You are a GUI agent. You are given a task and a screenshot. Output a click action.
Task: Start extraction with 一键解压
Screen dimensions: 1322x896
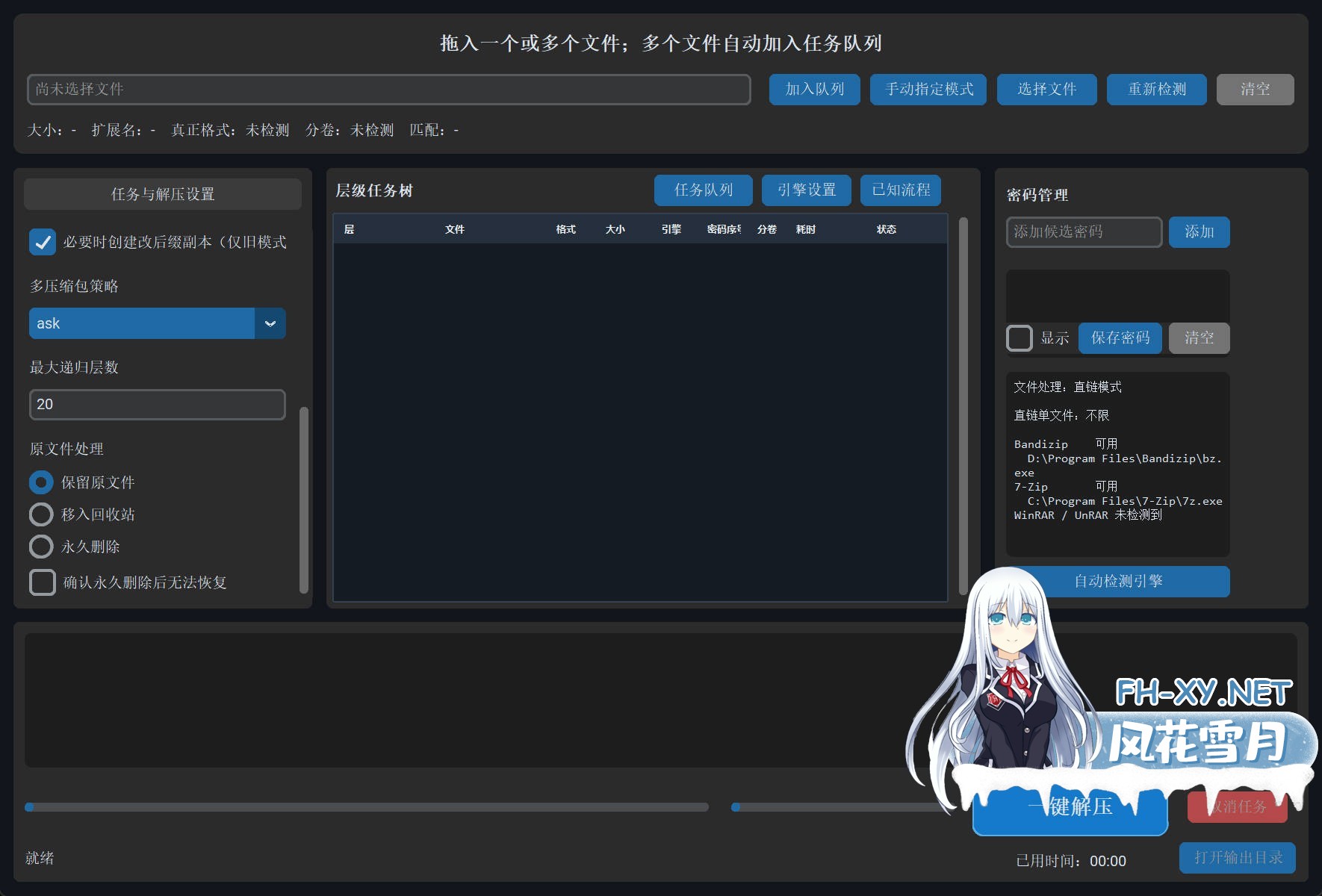pos(1070,807)
